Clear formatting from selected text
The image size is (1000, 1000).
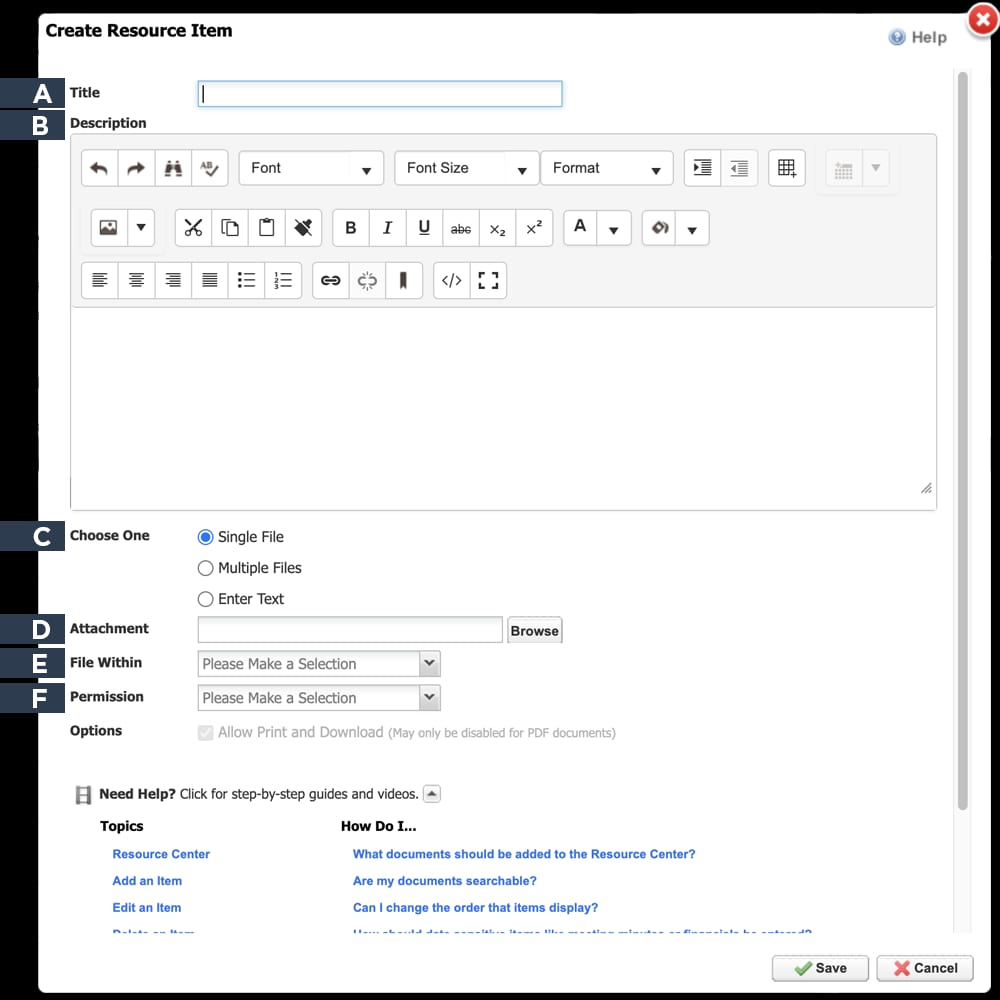coord(303,228)
